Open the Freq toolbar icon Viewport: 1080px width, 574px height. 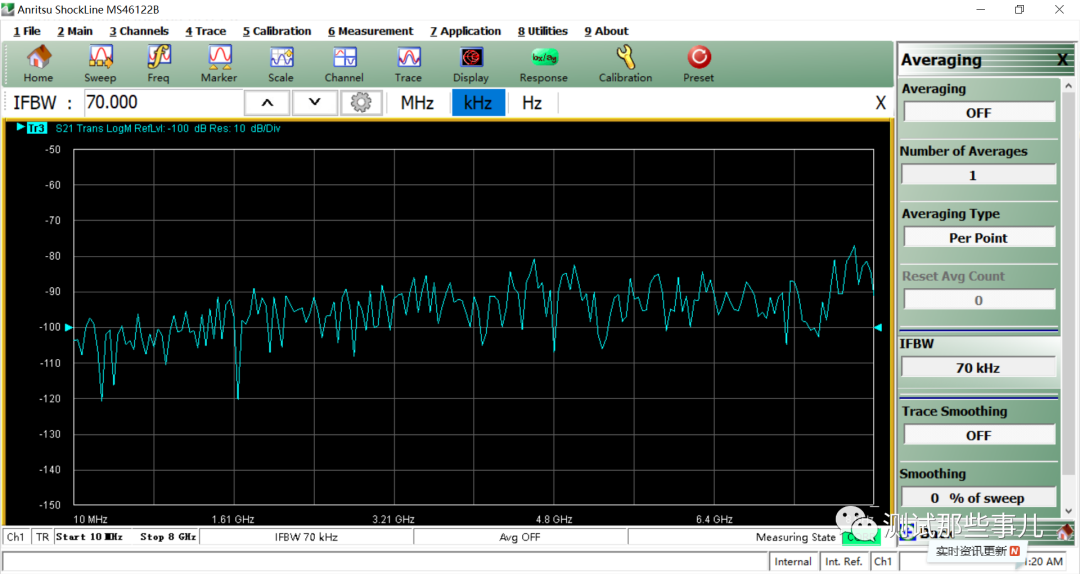point(158,64)
